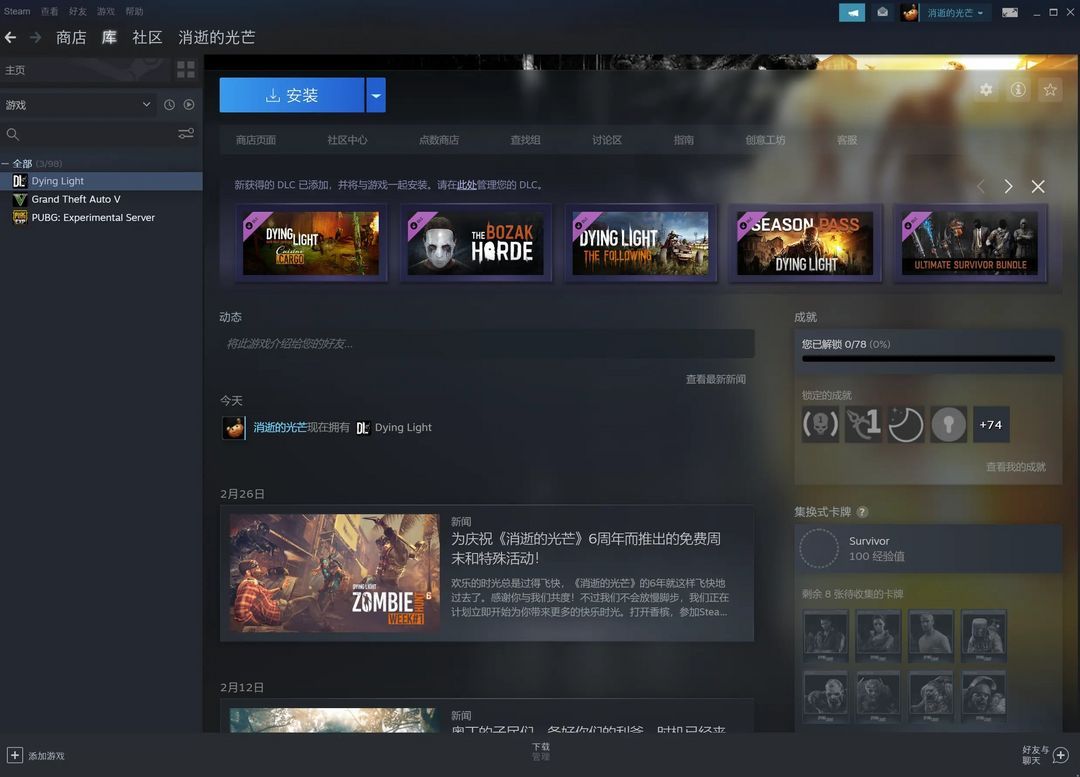Open the Bozak Horde DLC thumbnail
Image resolution: width=1080 pixels, height=777 pixels.
pos(475,243)
